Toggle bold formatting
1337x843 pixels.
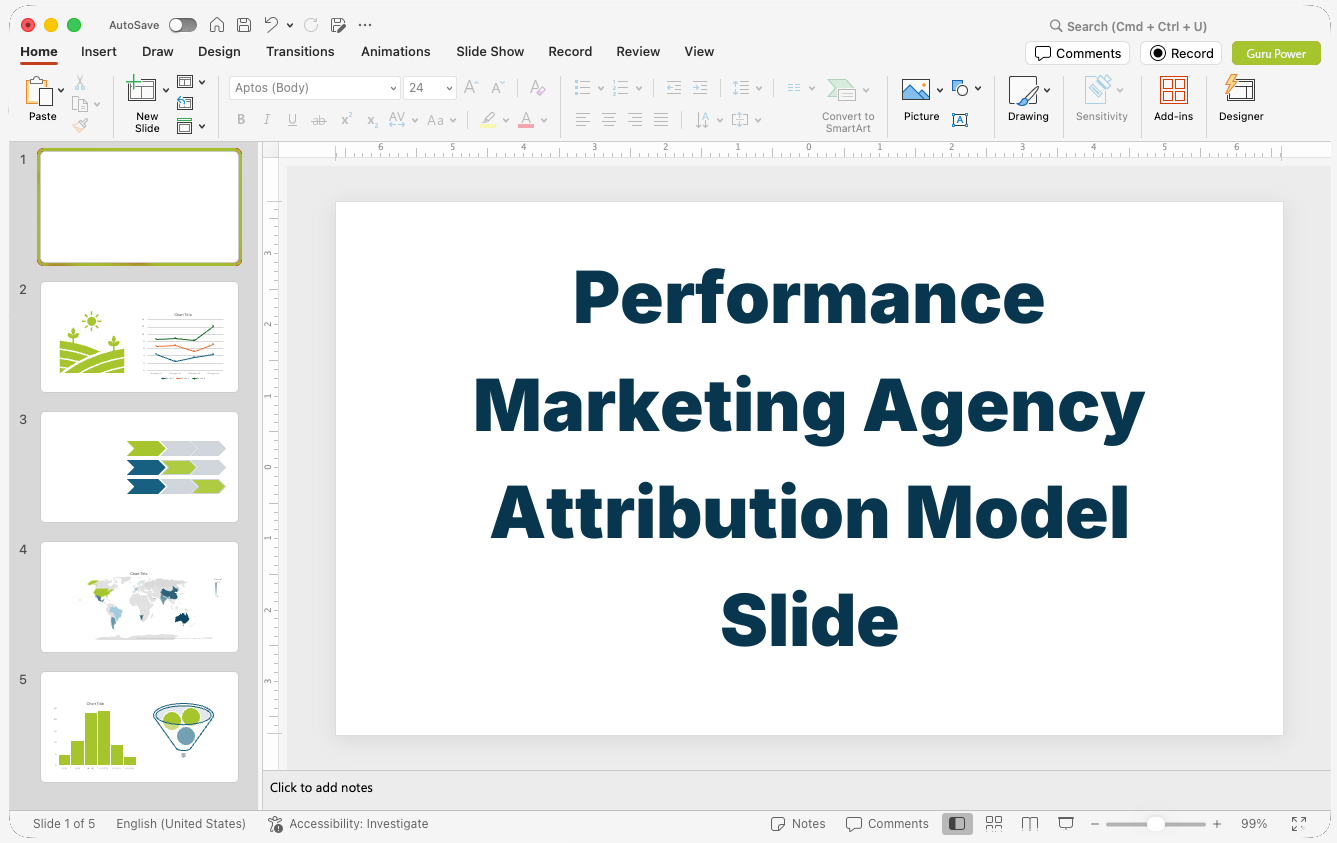241,120
